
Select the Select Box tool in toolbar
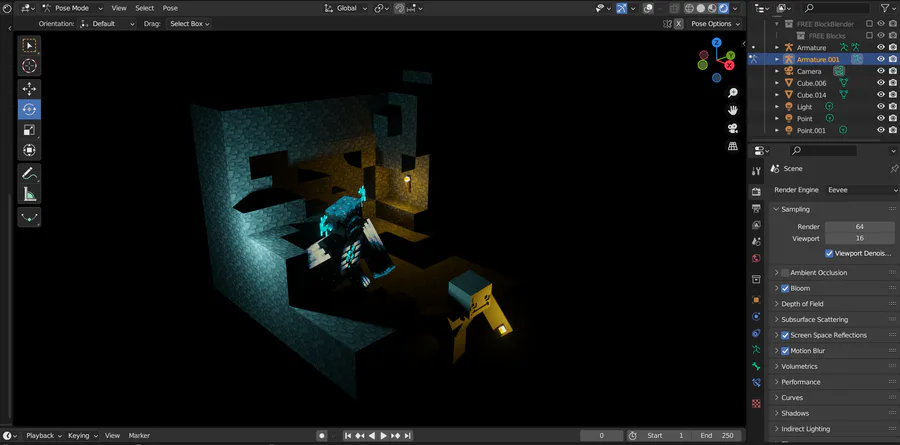[x=29, y=45]
